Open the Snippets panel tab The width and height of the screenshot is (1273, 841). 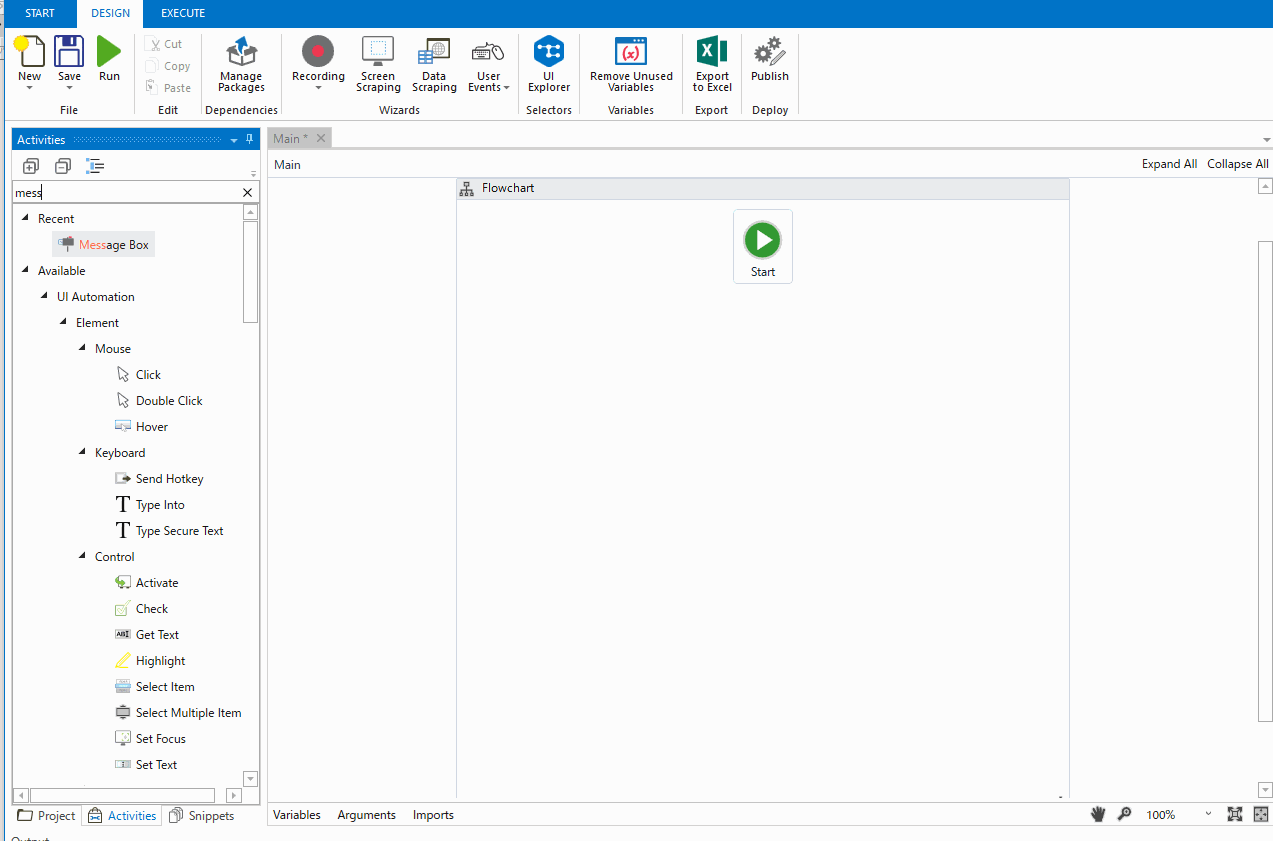click(201, 816)
